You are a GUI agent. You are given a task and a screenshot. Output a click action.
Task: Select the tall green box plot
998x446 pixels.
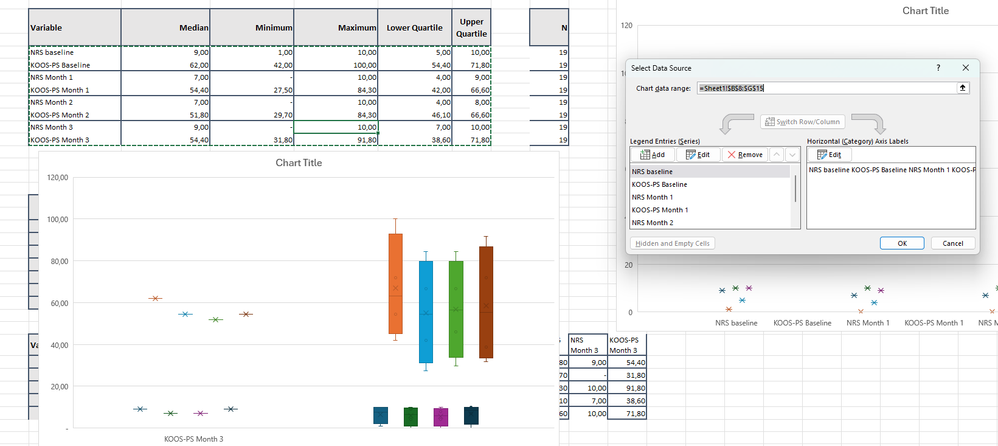click(x=456, y=309)
